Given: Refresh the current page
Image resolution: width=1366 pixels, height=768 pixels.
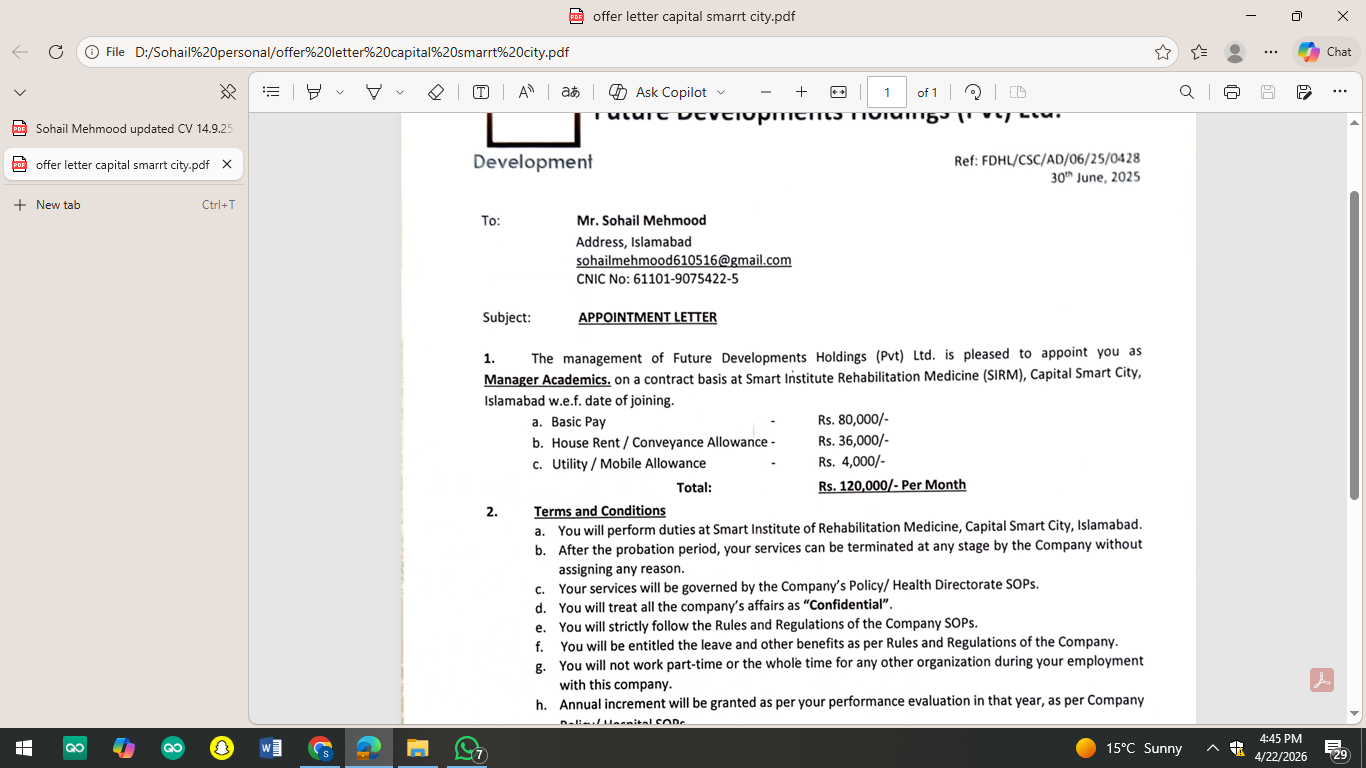Looking at the screenshot, I should [56, 52].
